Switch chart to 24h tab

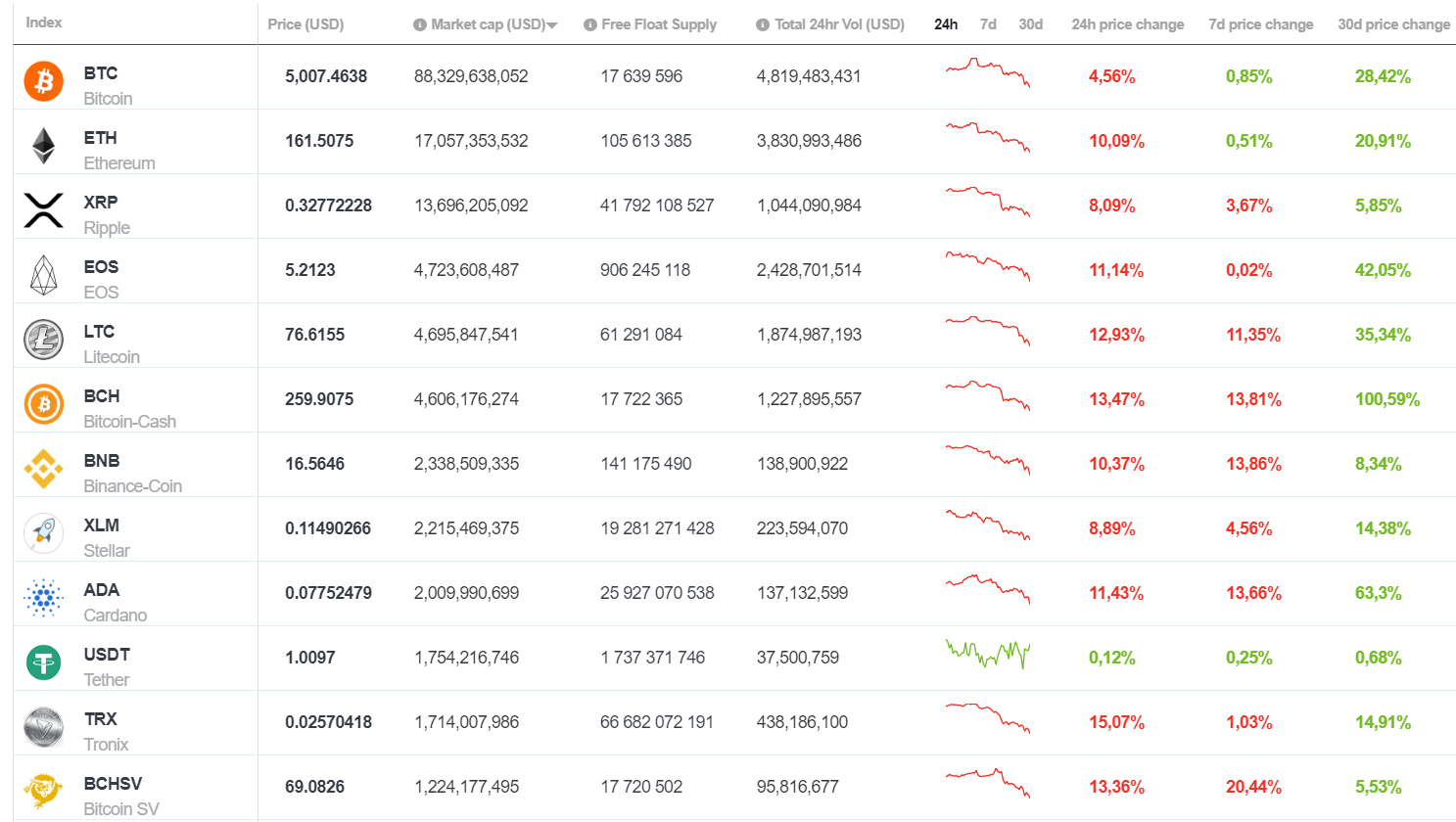tap(946, 24)
